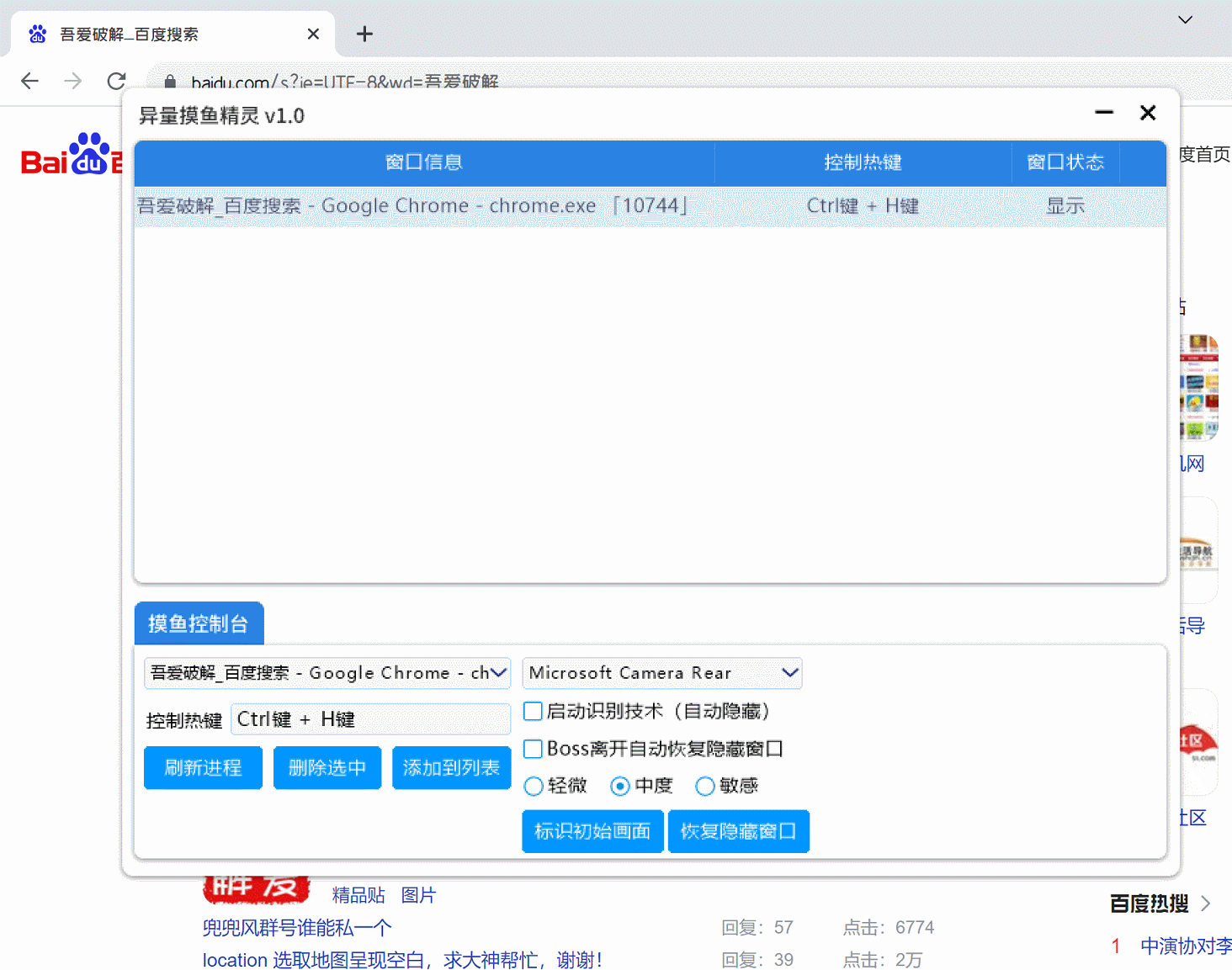
Task: Click the Ctrl键 + H键 hotkey field
Action: [370, 719]
